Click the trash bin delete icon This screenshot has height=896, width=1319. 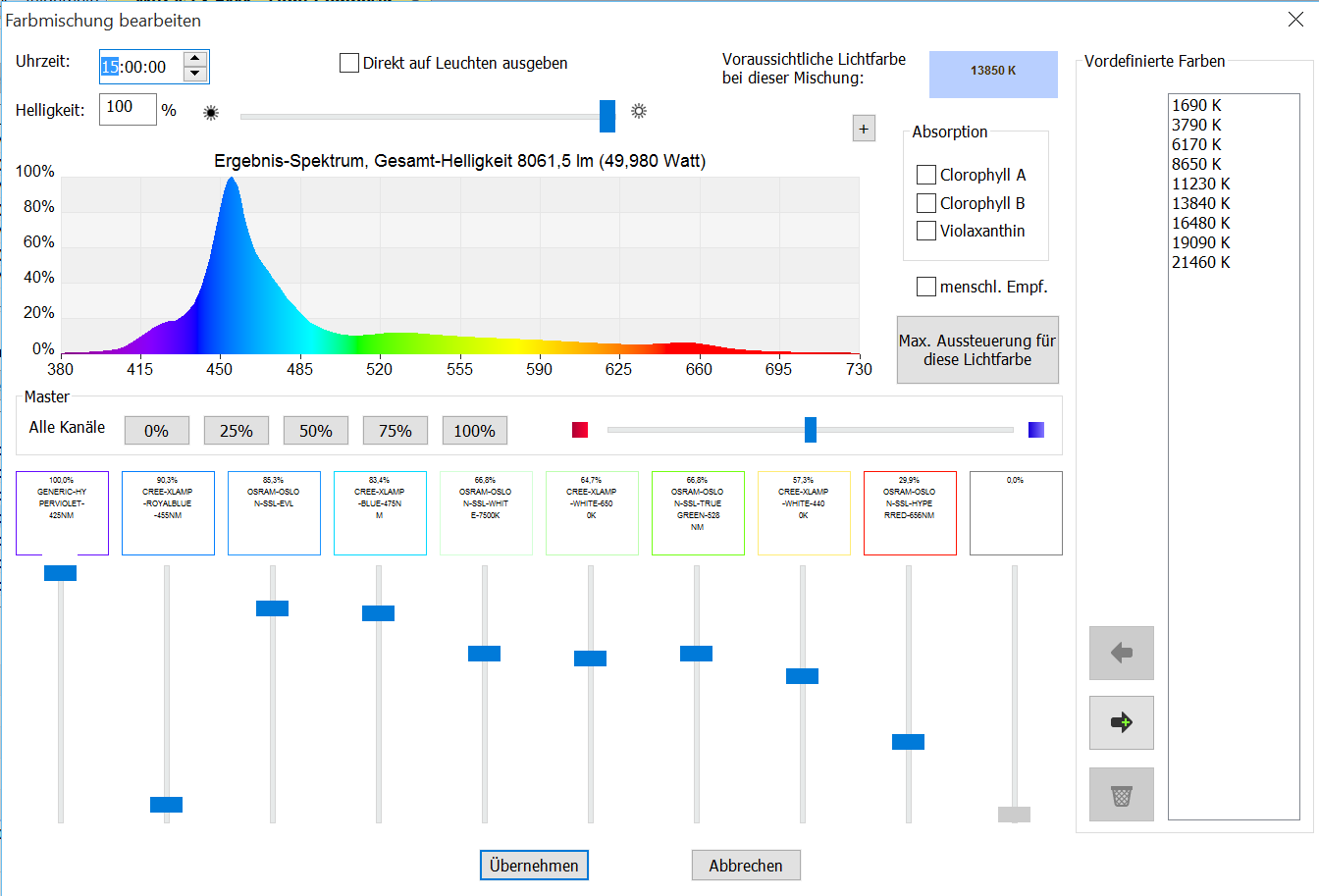tap(1121, 795)
